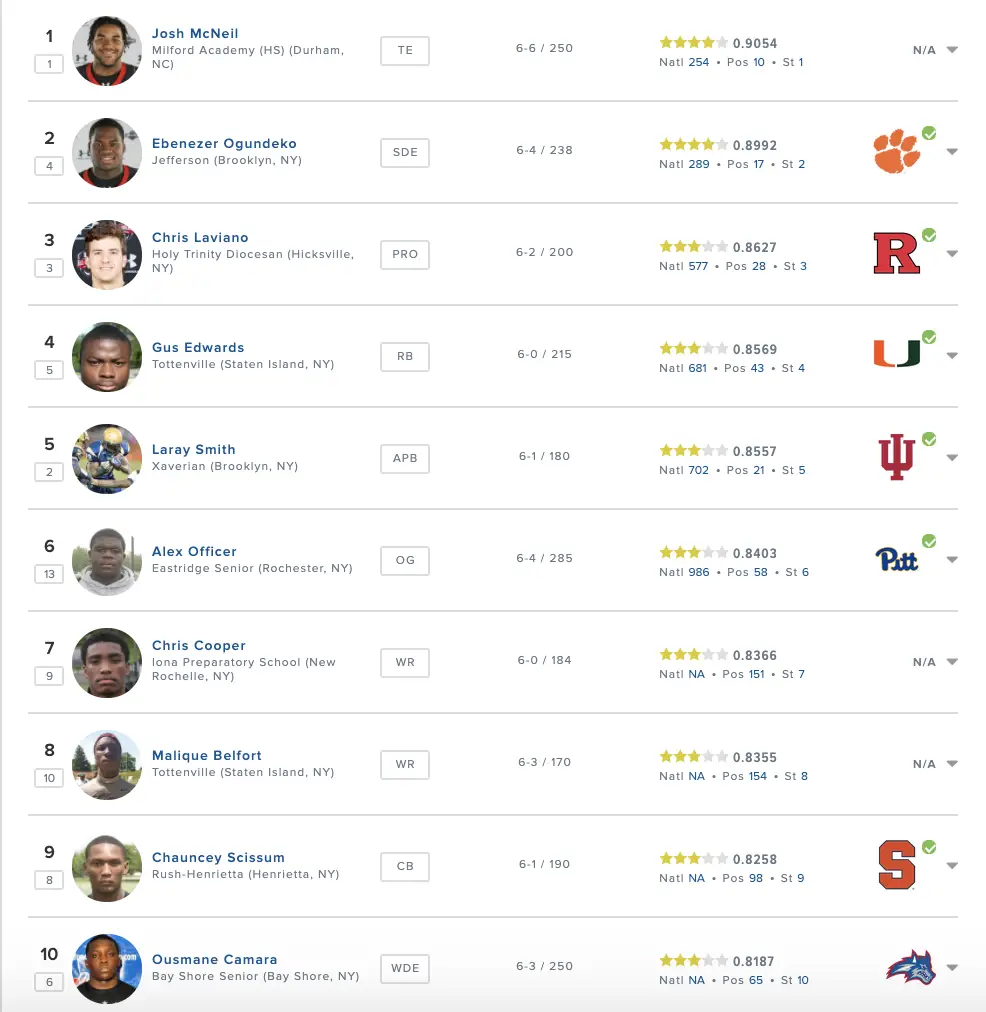This screenshot has height=1012, width=986.
Task: Expand Ousmane Camara's row dropdown arrow
Action: tap(952, 967)
